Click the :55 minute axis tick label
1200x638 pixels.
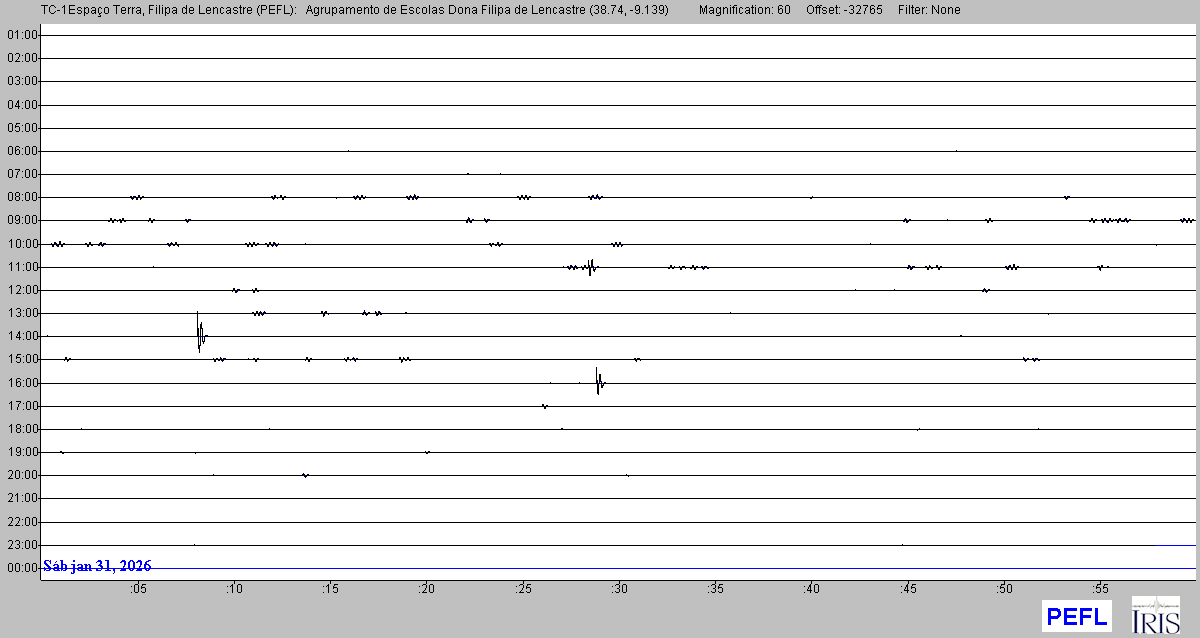point(1100,589)
